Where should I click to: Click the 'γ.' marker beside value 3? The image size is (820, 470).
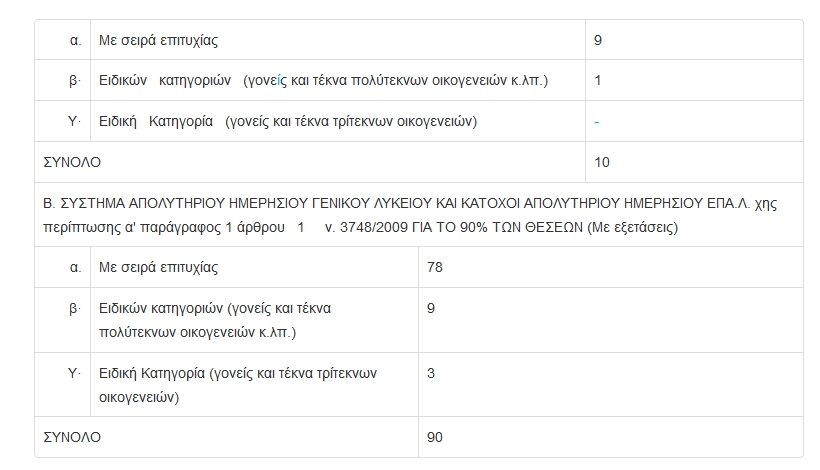74,373
